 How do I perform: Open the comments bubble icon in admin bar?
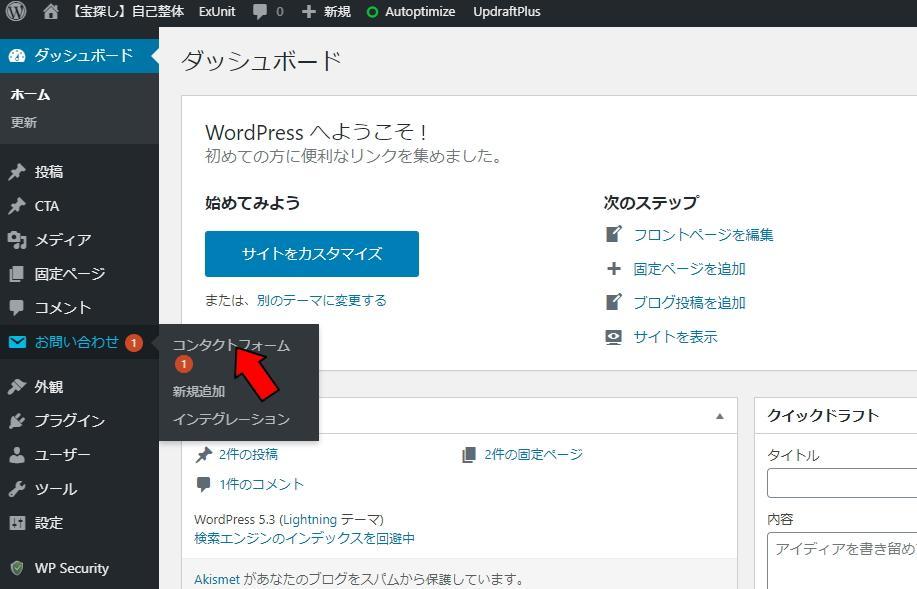pos(260,12)
